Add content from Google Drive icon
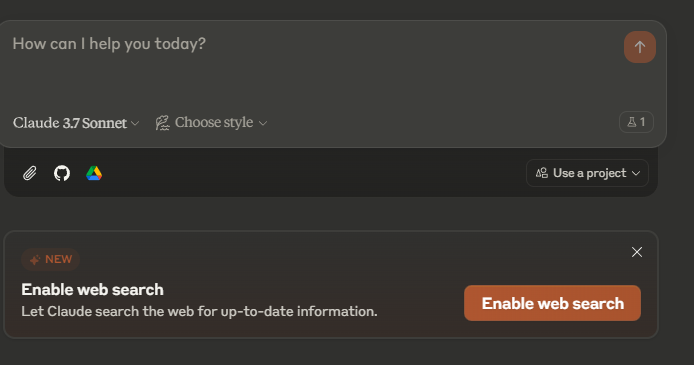 click(94, 173)
